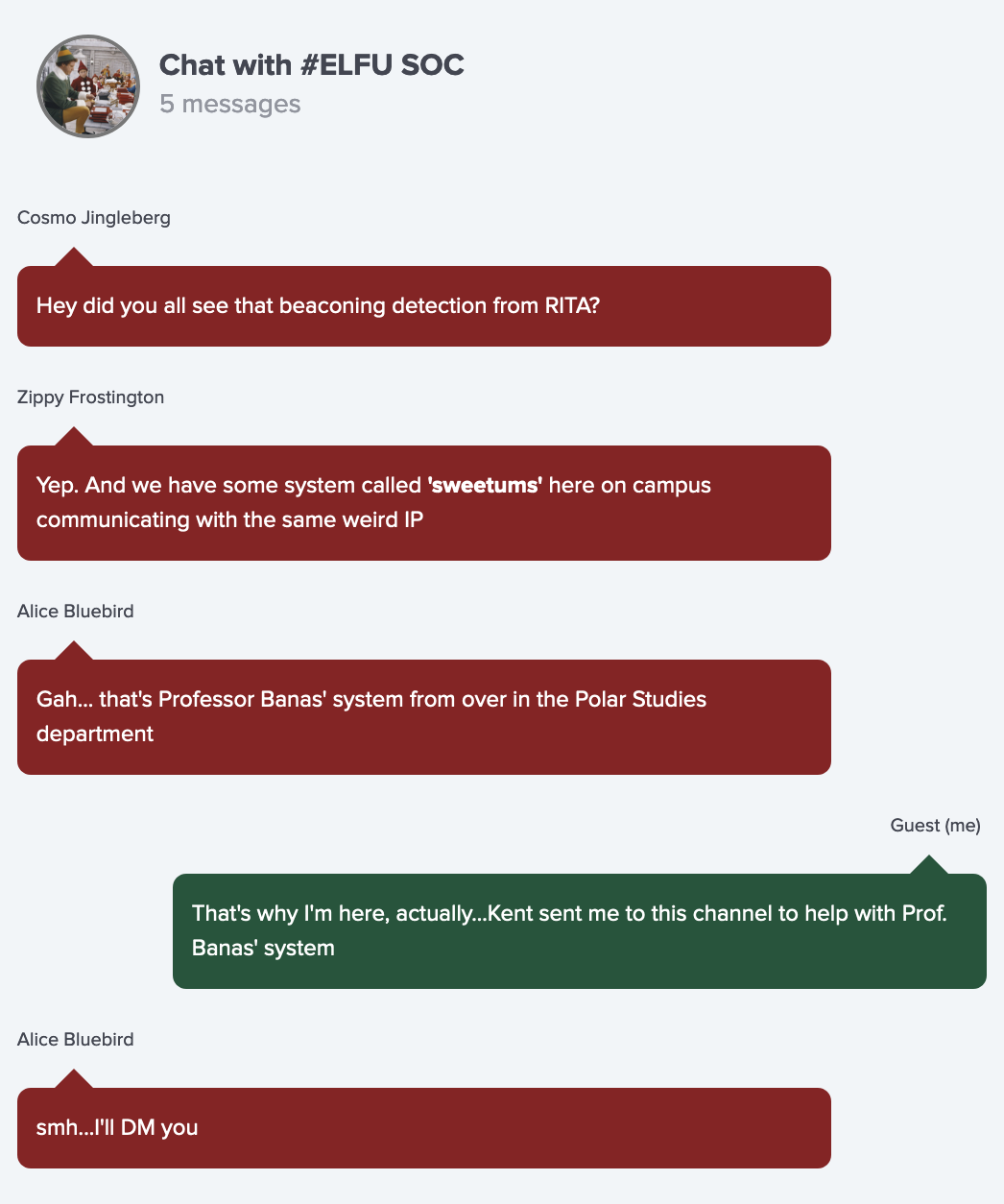Screen dimensions: 1004x1204
Task: Click the tail pointer on the green Guest bubble
Action: point(929,865)
